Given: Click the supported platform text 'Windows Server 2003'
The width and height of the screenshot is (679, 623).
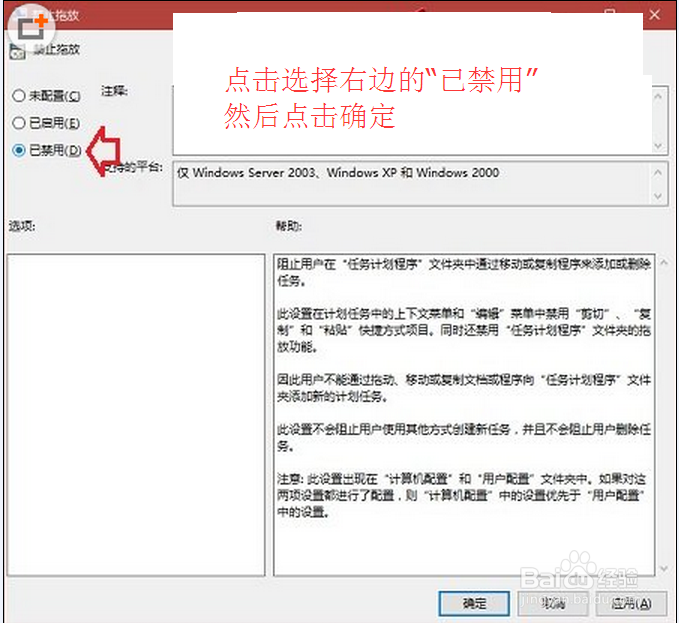Looking at the screenshot, I should click(x=254, y=173).
